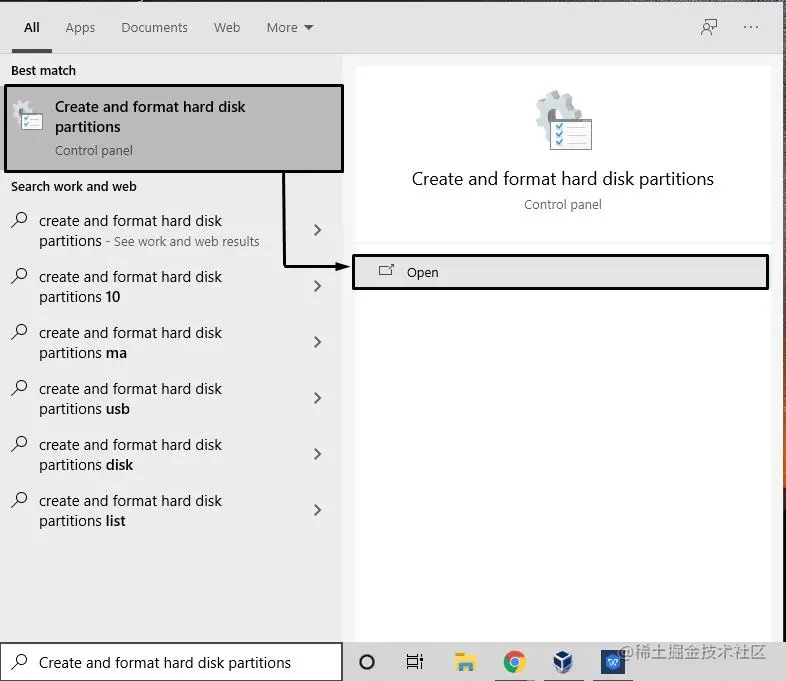Click the Open button in preview pane
The width and height of the screenshot is (786, 681).
point(560,272)
